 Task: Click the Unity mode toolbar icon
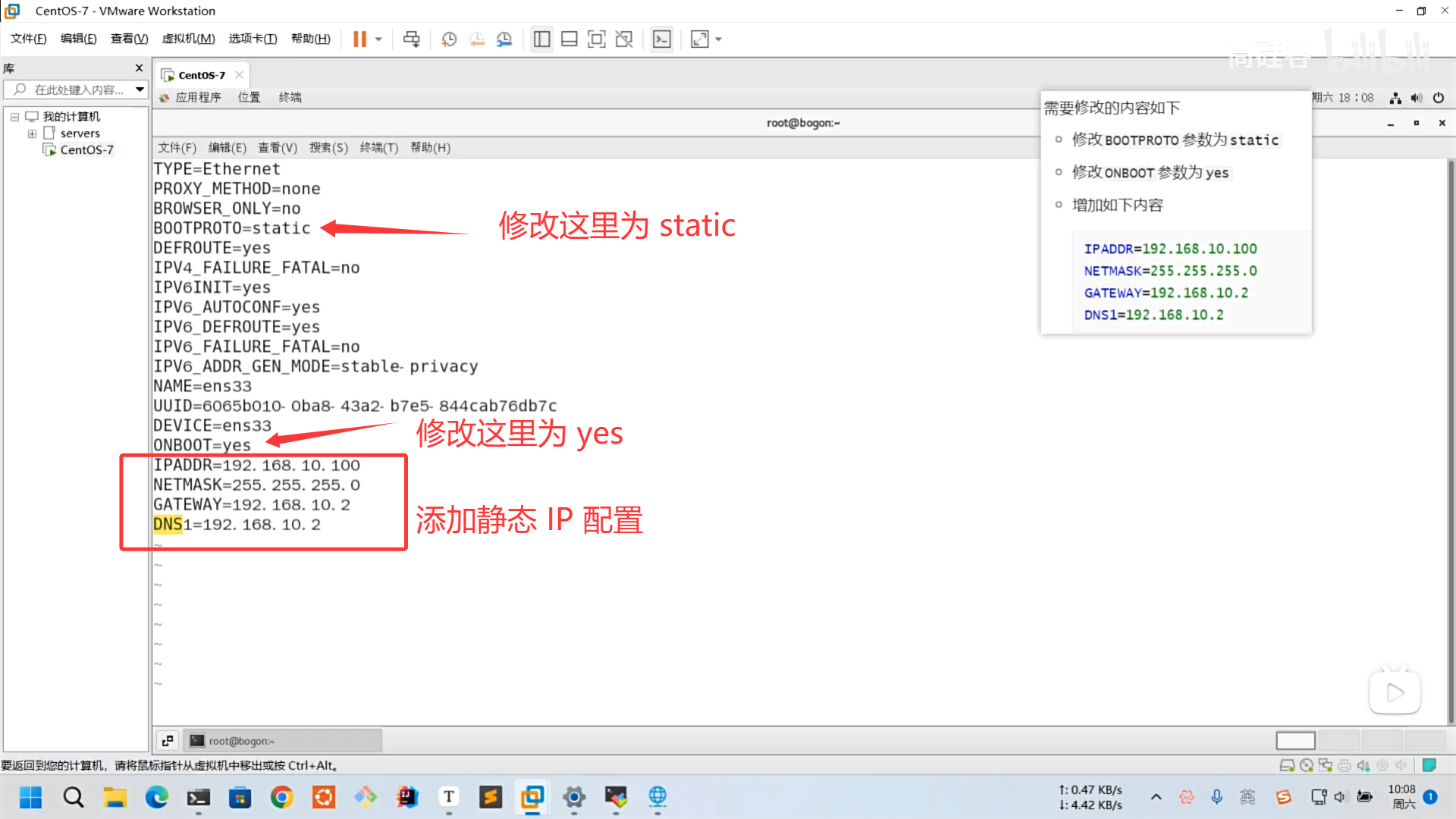[x=624, y=39]
